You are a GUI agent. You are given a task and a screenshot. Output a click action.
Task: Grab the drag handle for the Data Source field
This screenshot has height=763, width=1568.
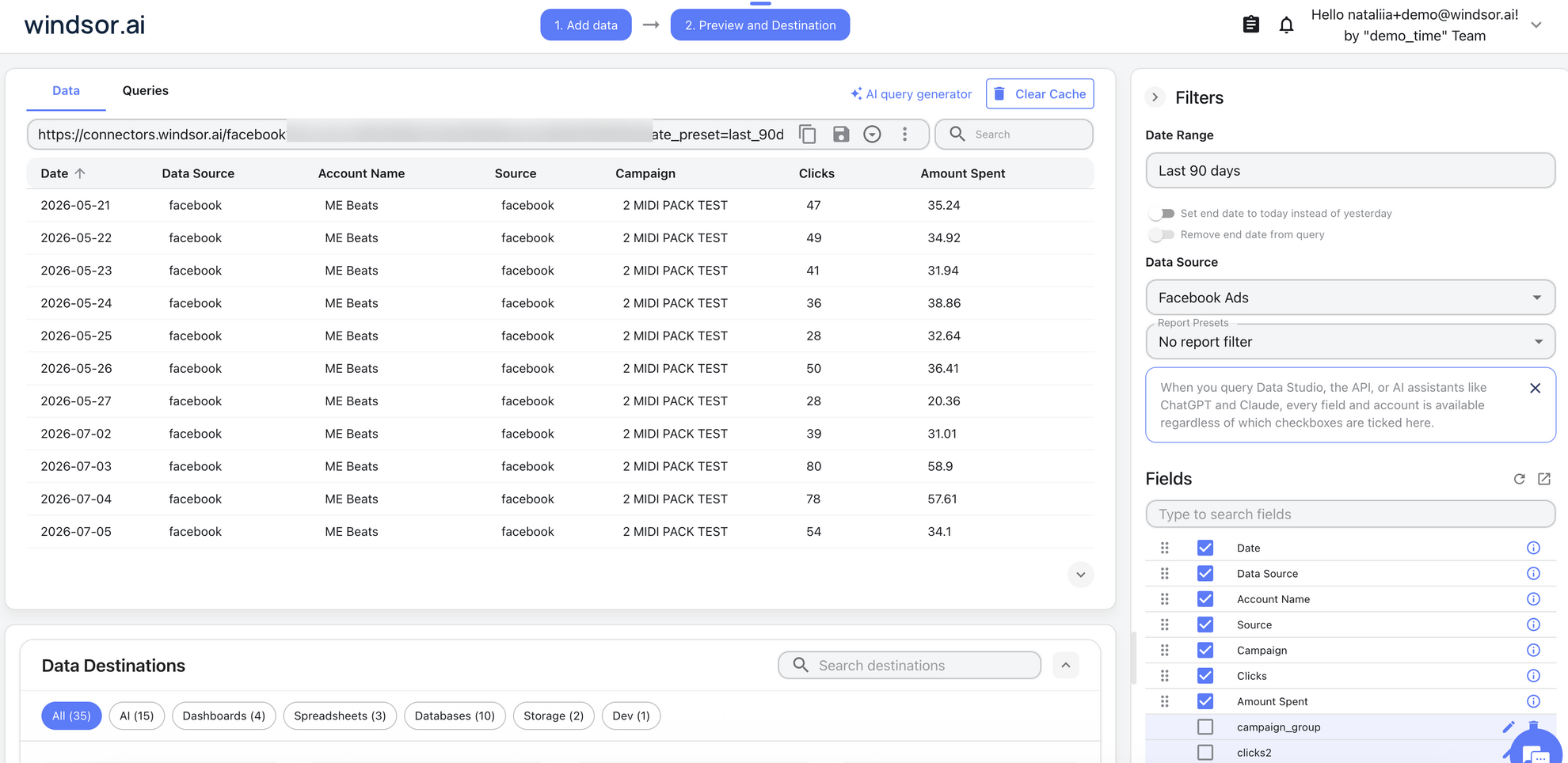click(1164, 574)
